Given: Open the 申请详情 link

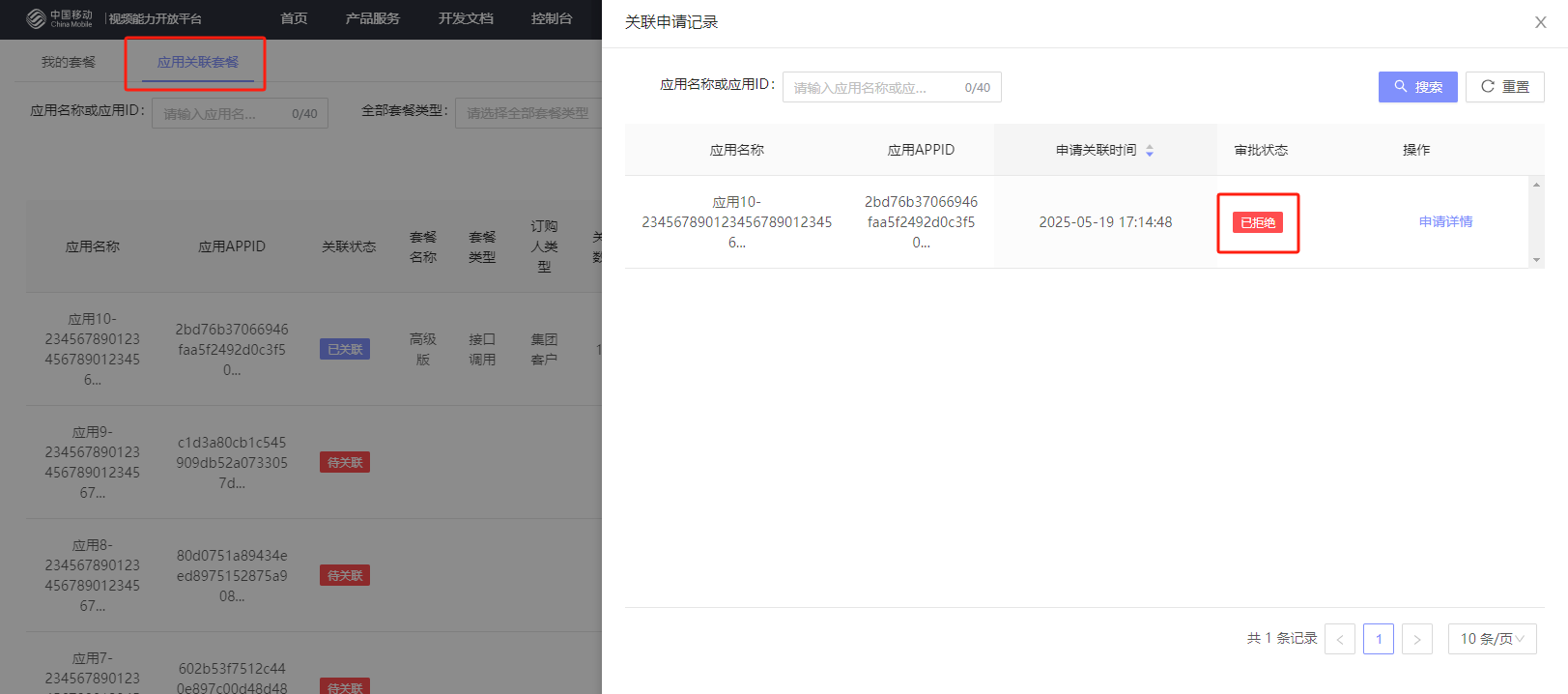Looking at the screenshot, I should click(1445, 222).
